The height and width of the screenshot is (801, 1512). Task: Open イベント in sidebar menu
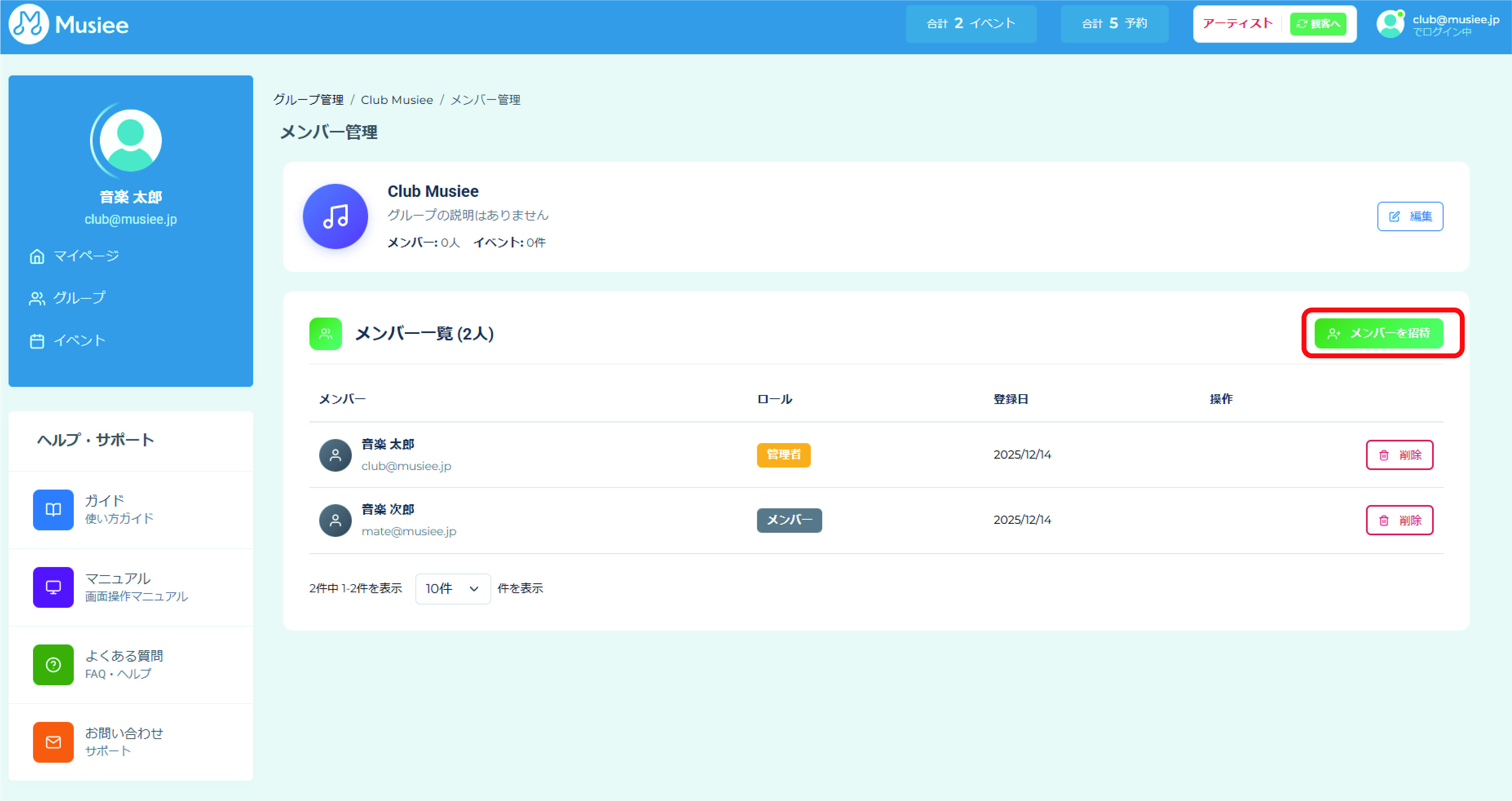coord(79,340)
